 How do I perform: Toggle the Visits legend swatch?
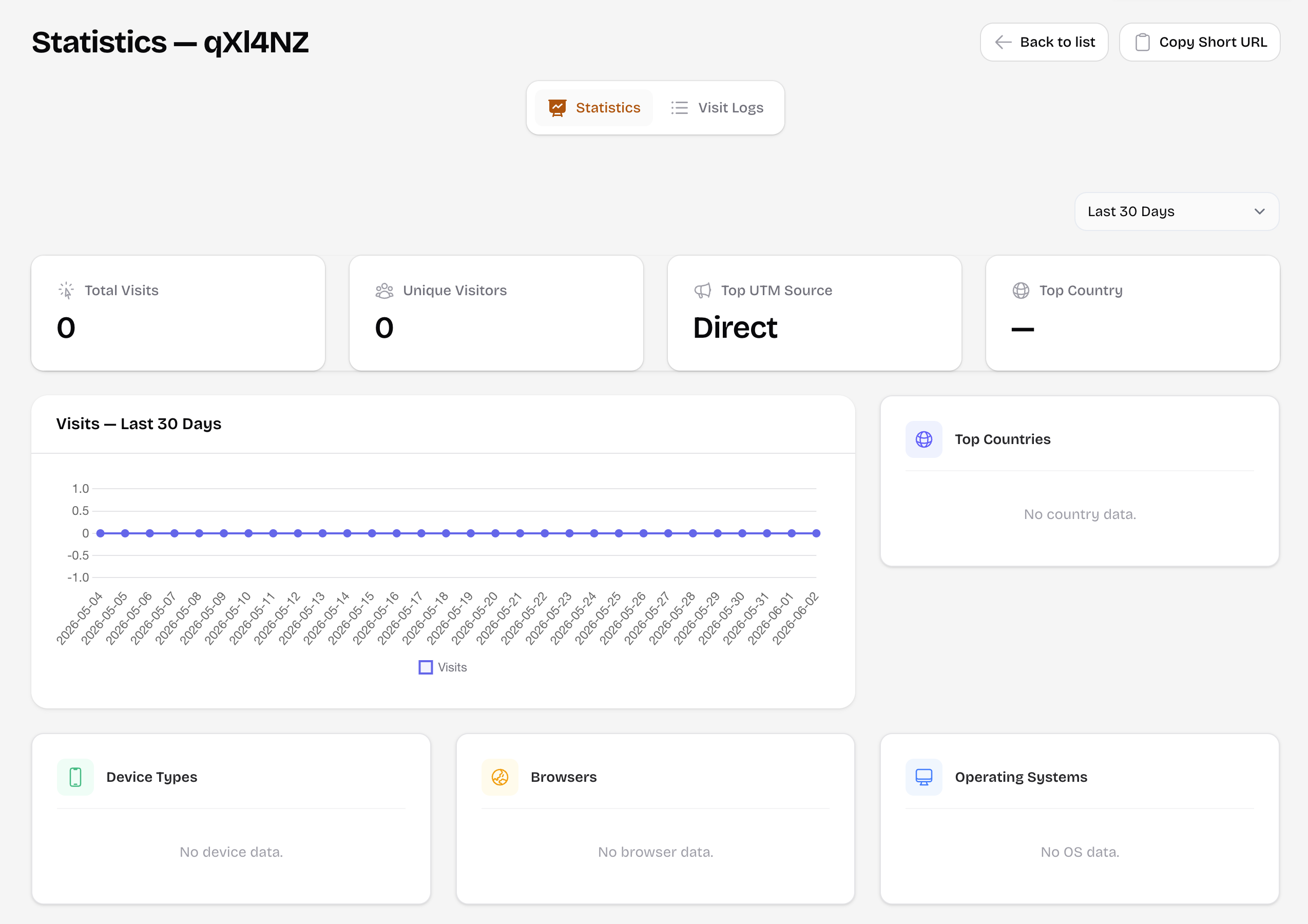click(426, 667)
